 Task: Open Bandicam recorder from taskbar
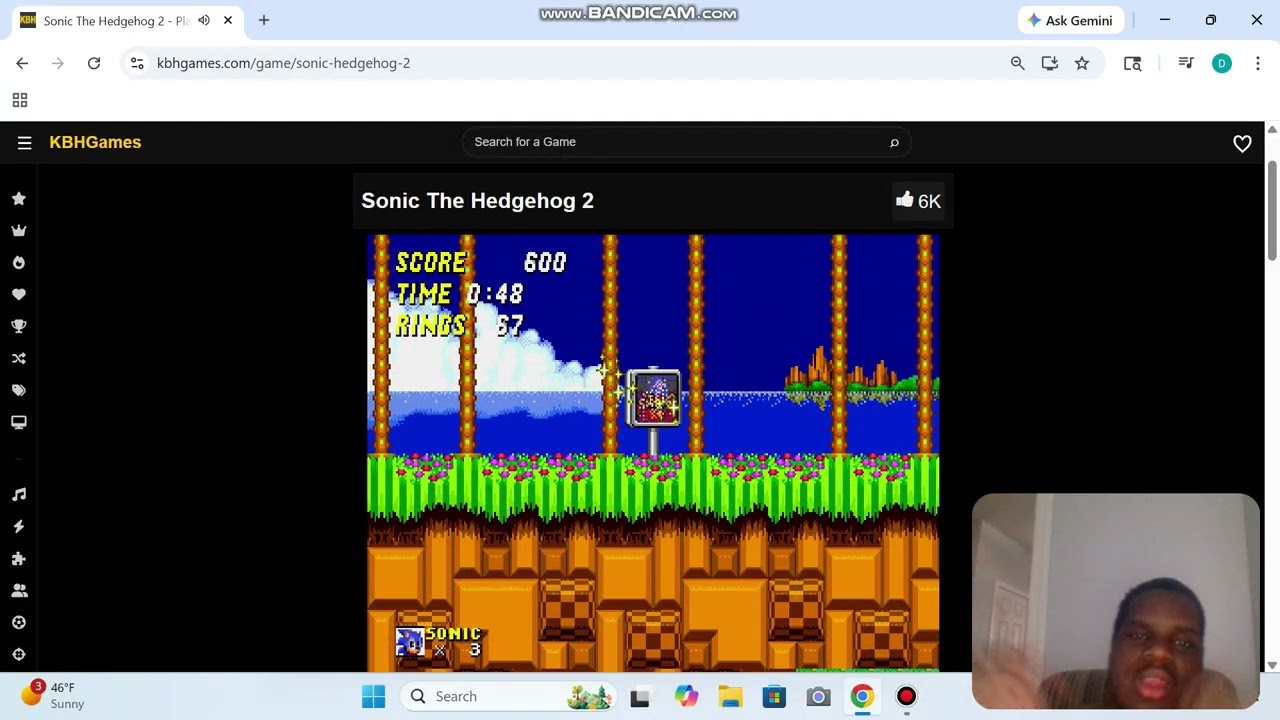pyautogui.click(x=906, y=697)
